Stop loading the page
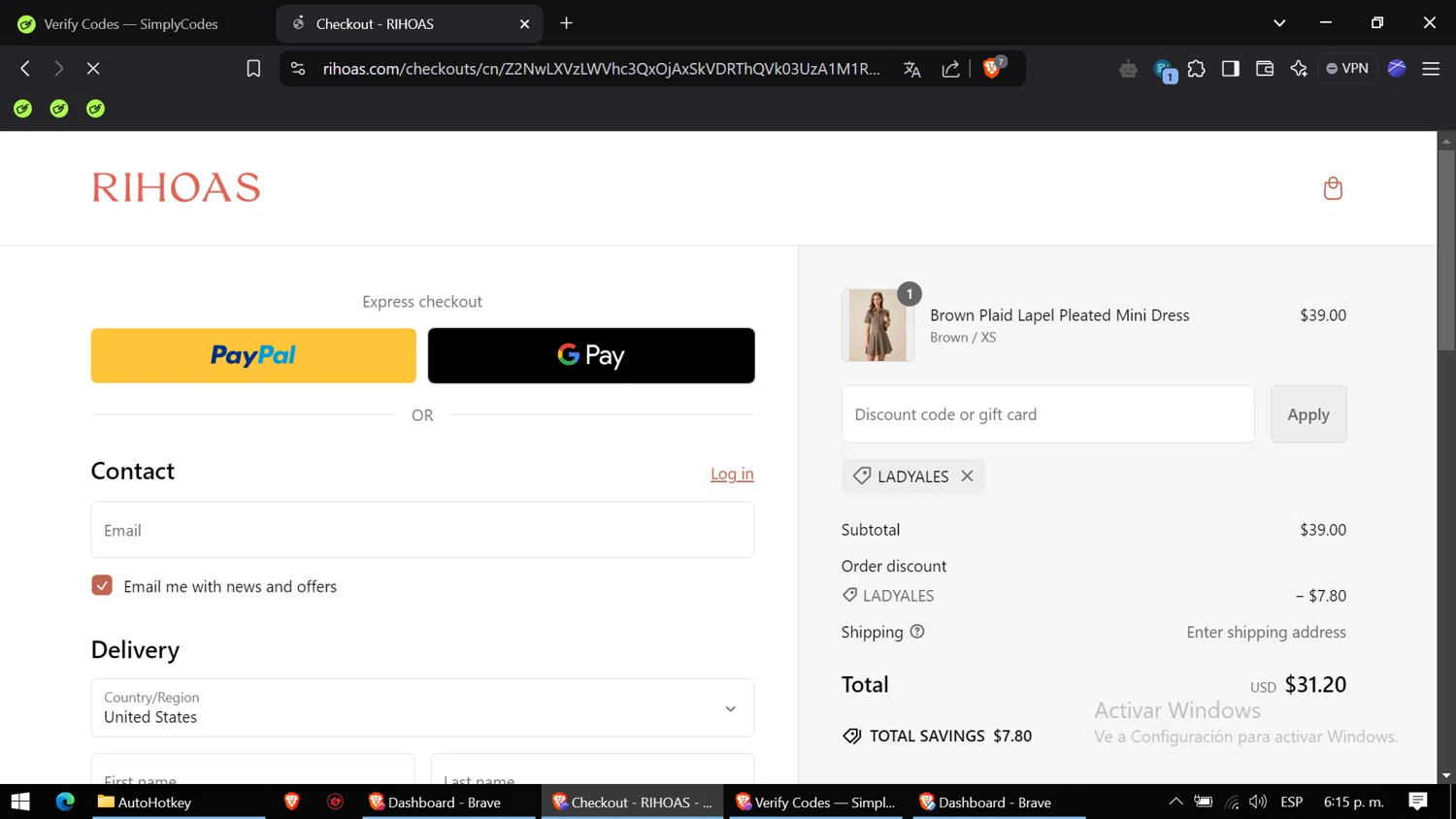Image resolution: width=1456 pixels, height=819 pixels. (x=93, y=68)
